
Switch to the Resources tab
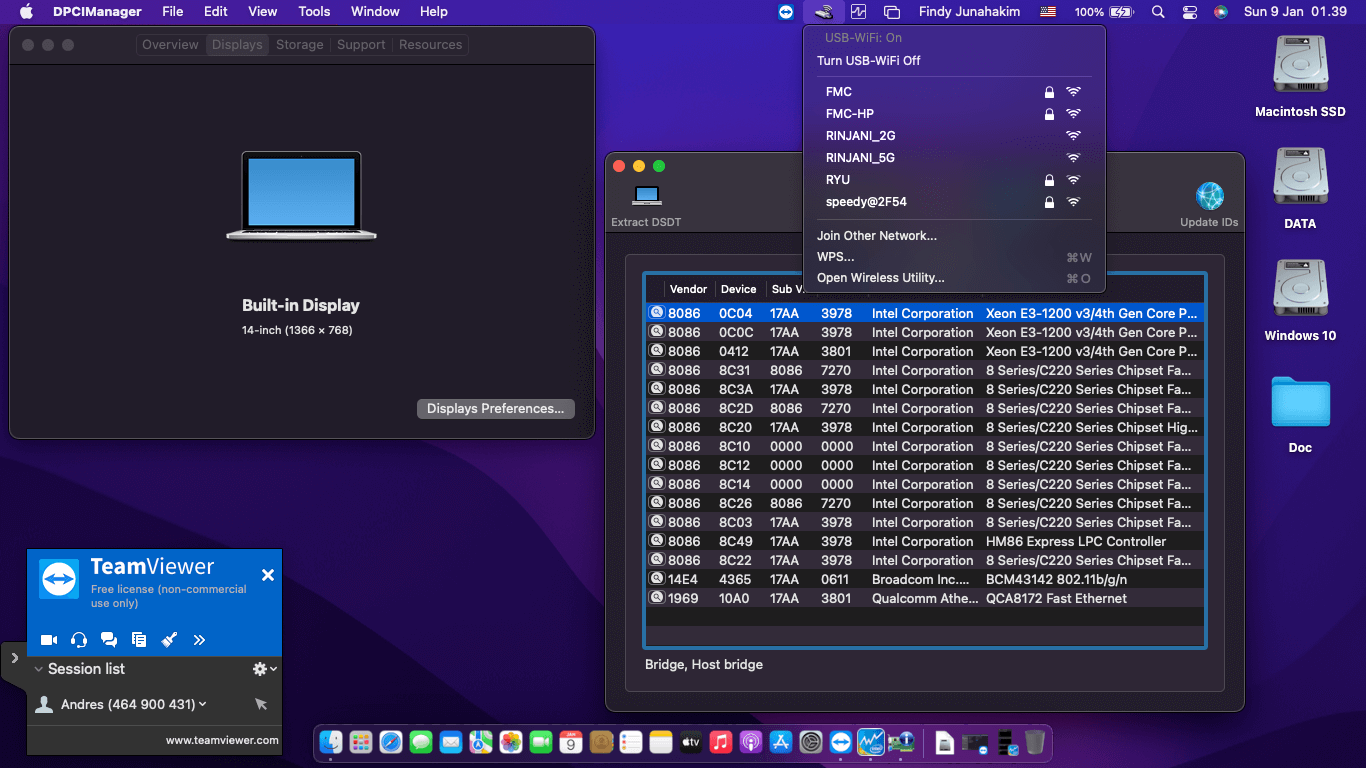(430, 45)
